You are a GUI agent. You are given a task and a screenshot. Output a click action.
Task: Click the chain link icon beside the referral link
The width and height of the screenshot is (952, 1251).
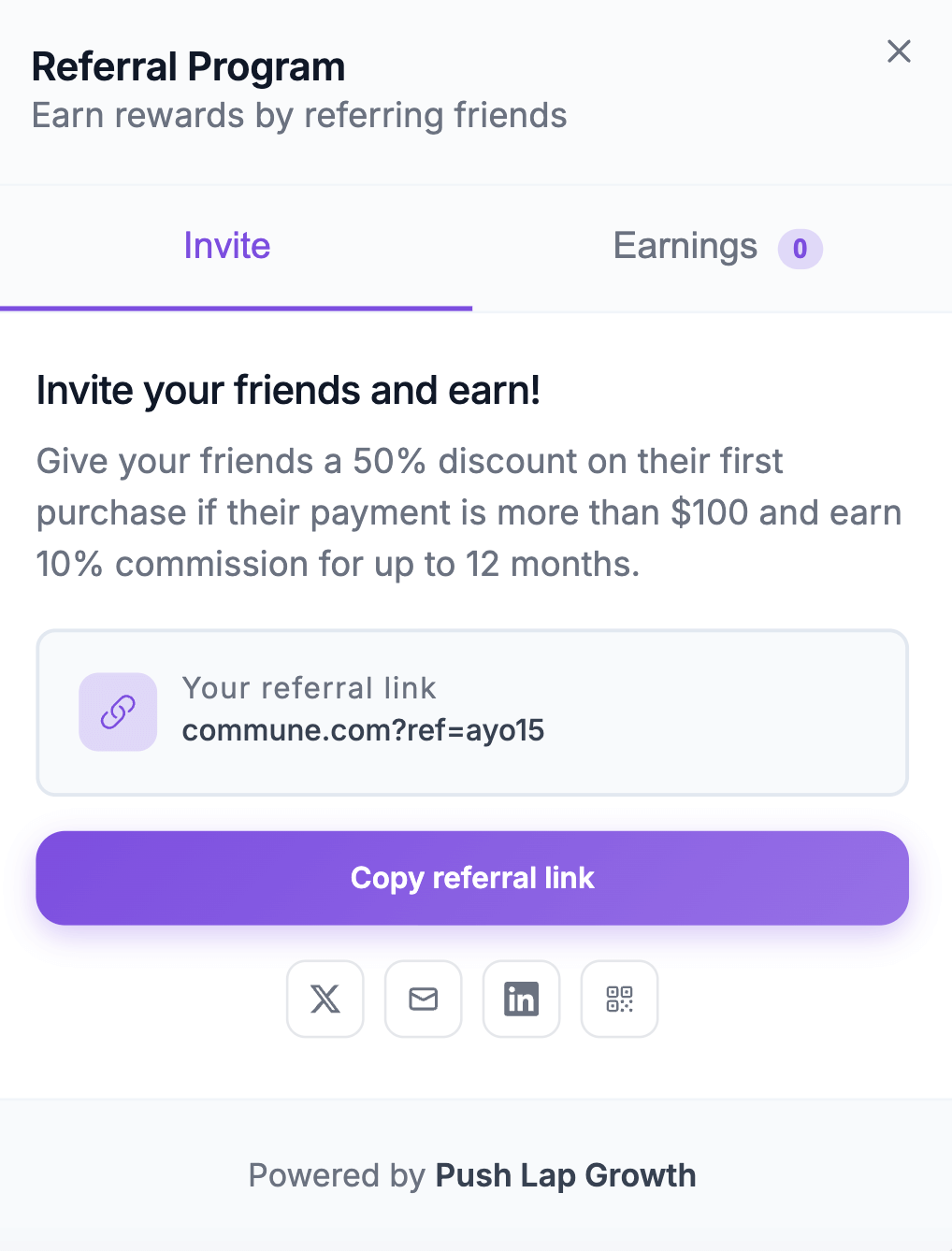coord(117,712)
